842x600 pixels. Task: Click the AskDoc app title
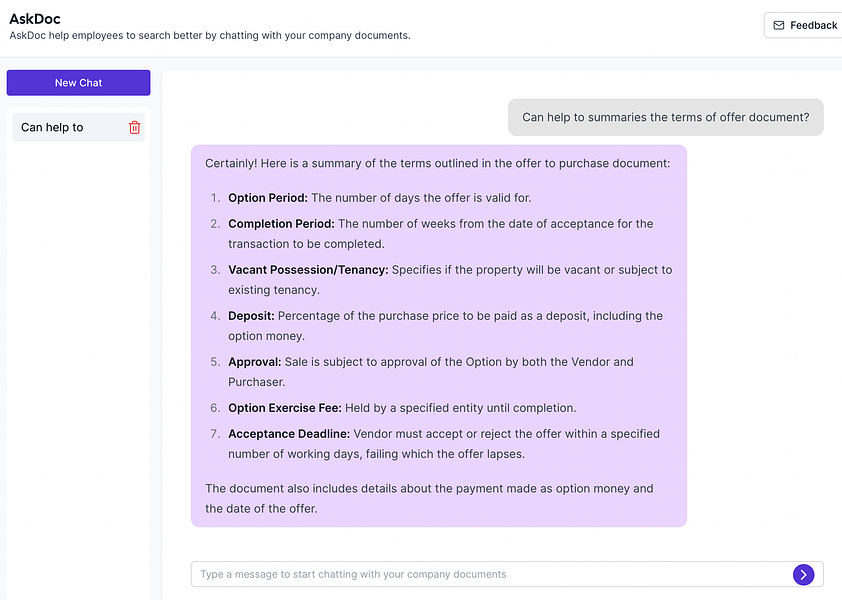tap(33, 17)
